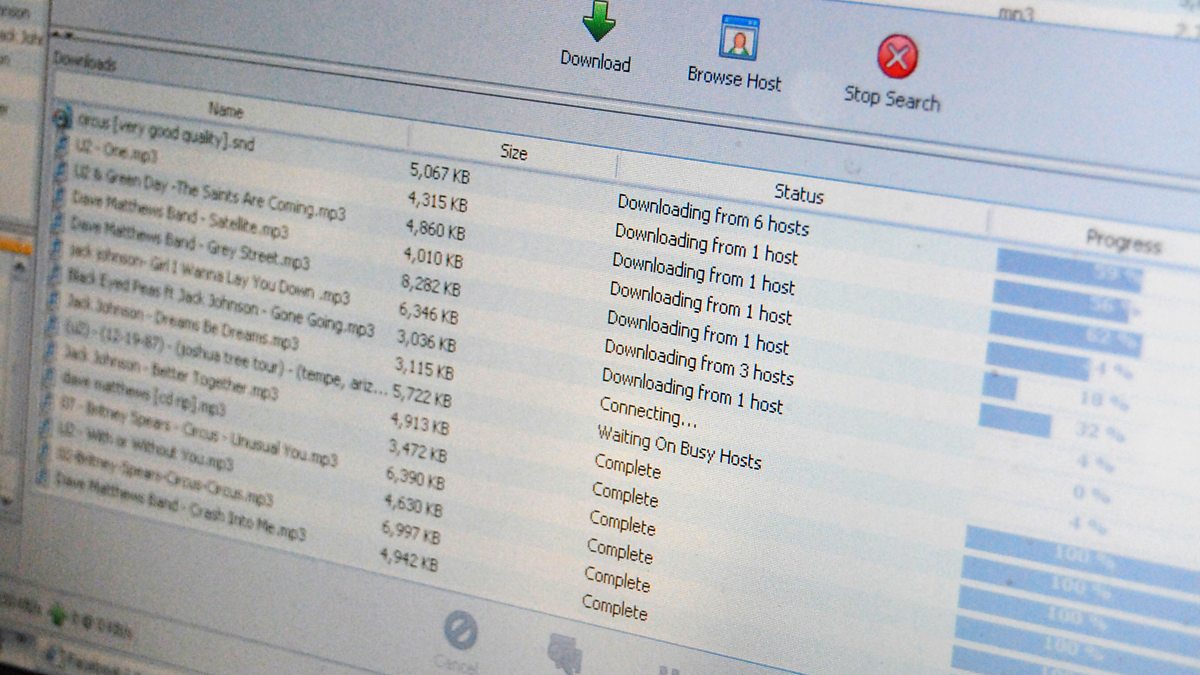Click the Waiting On Busy Hosts status entry
Image resolution: width=1200 pixels, height=675 pixels.
pos(679,447)
